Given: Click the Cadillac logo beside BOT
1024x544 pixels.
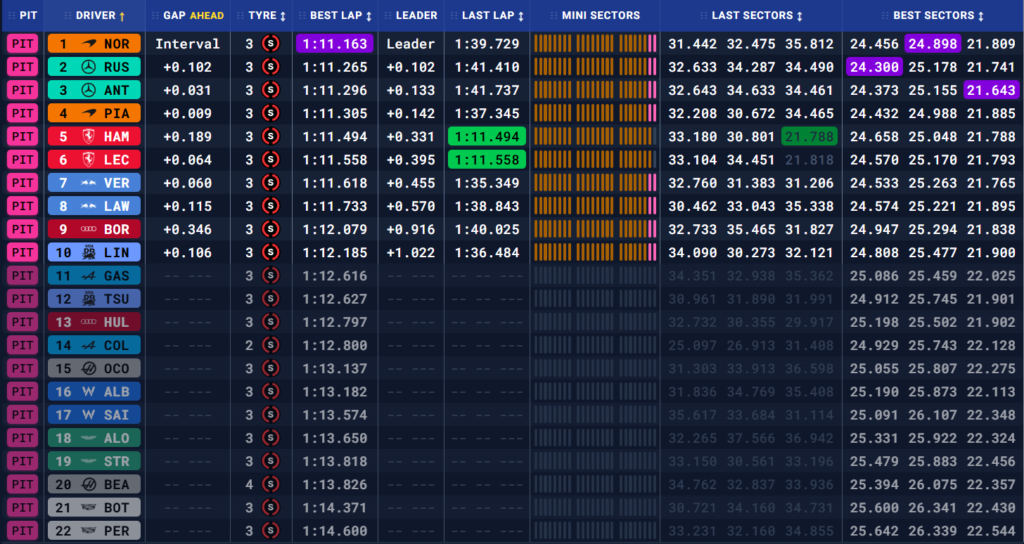Looking at the screenshot, I should coord(89,507).
